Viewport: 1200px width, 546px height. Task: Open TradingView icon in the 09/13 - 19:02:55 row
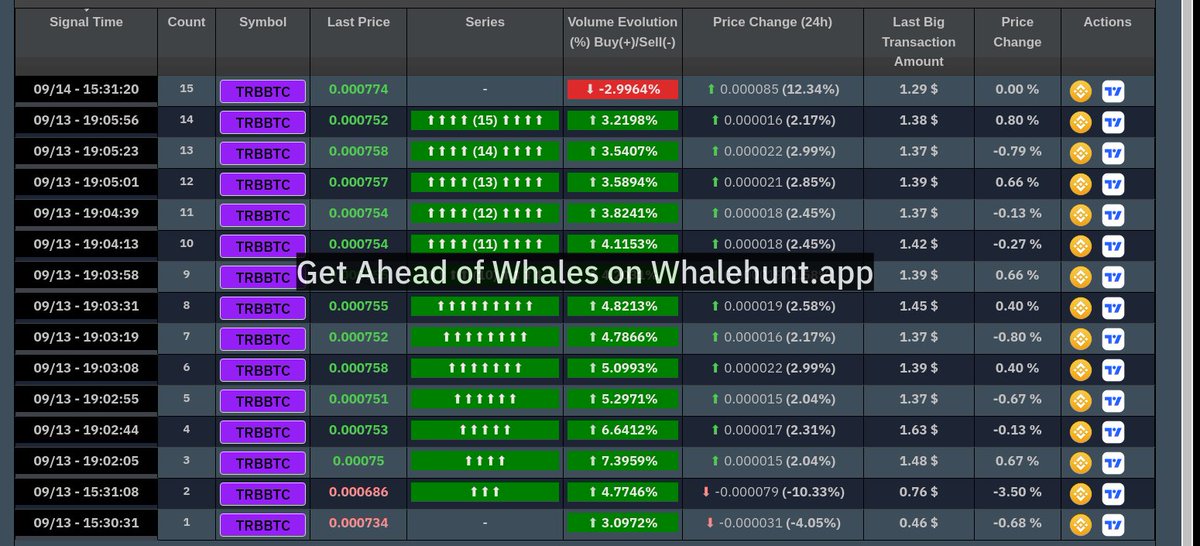pyautogui.click(x=1113, y=401)
